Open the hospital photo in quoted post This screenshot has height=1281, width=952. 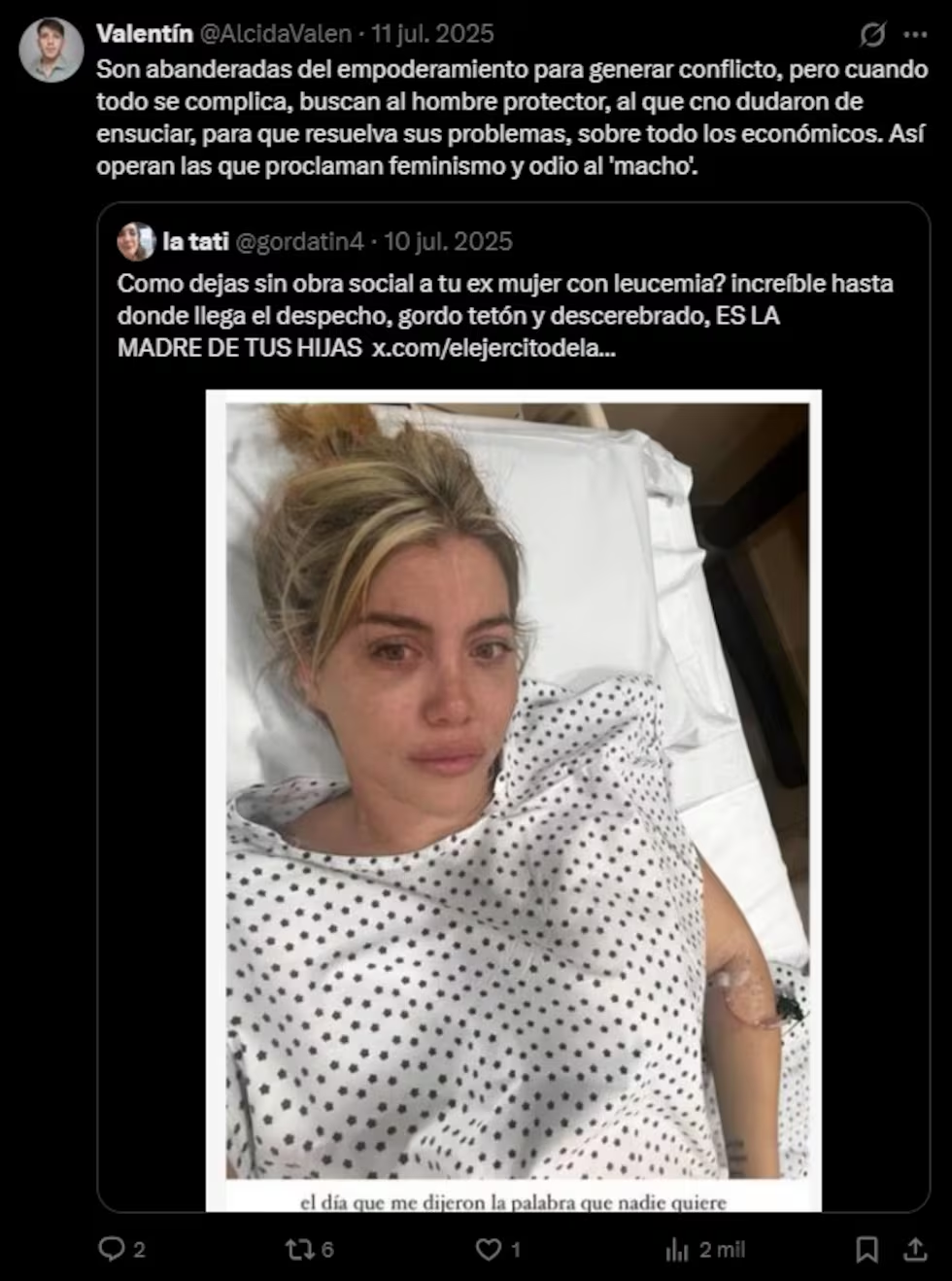click(x=514, y=800)
